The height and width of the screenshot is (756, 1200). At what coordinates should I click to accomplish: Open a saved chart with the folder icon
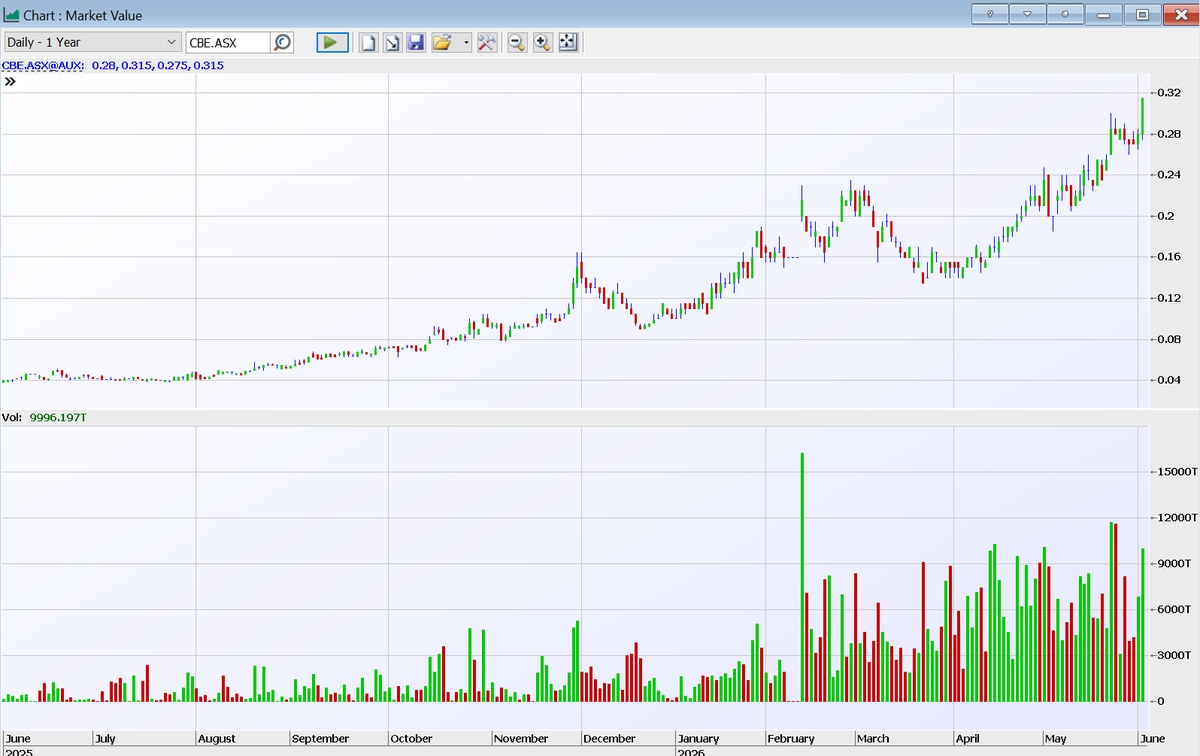pyautogui.click(x=442, y=42)
